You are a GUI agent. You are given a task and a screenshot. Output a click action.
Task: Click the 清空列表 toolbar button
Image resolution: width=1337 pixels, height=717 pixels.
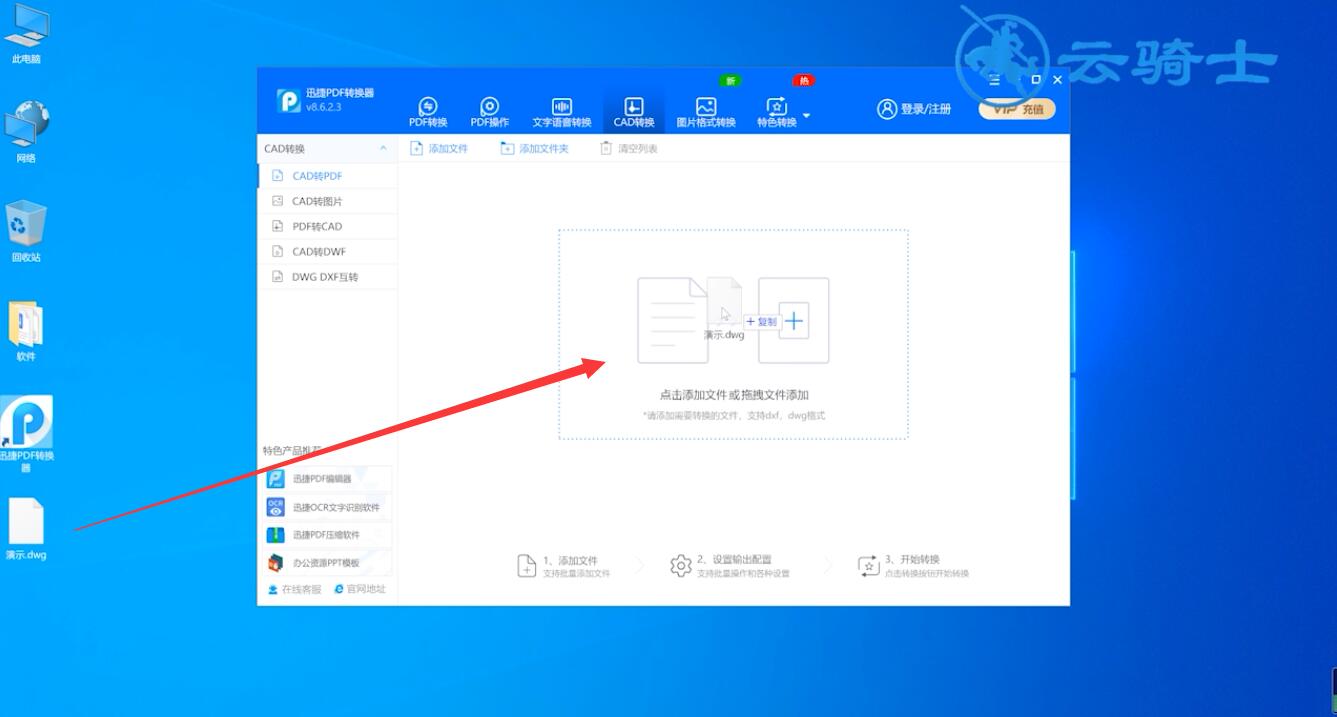click(x=629, y=149)
